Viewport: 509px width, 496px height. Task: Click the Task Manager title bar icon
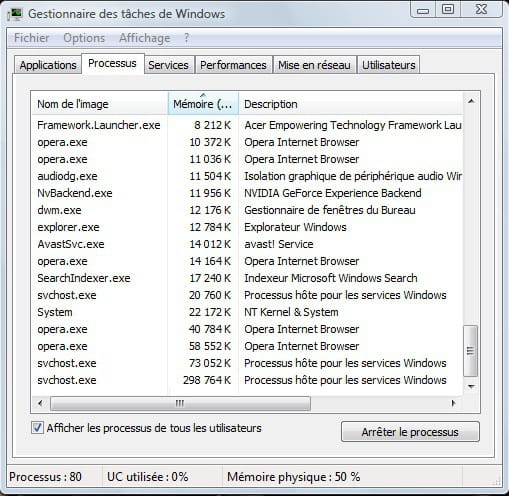(15, 14)
